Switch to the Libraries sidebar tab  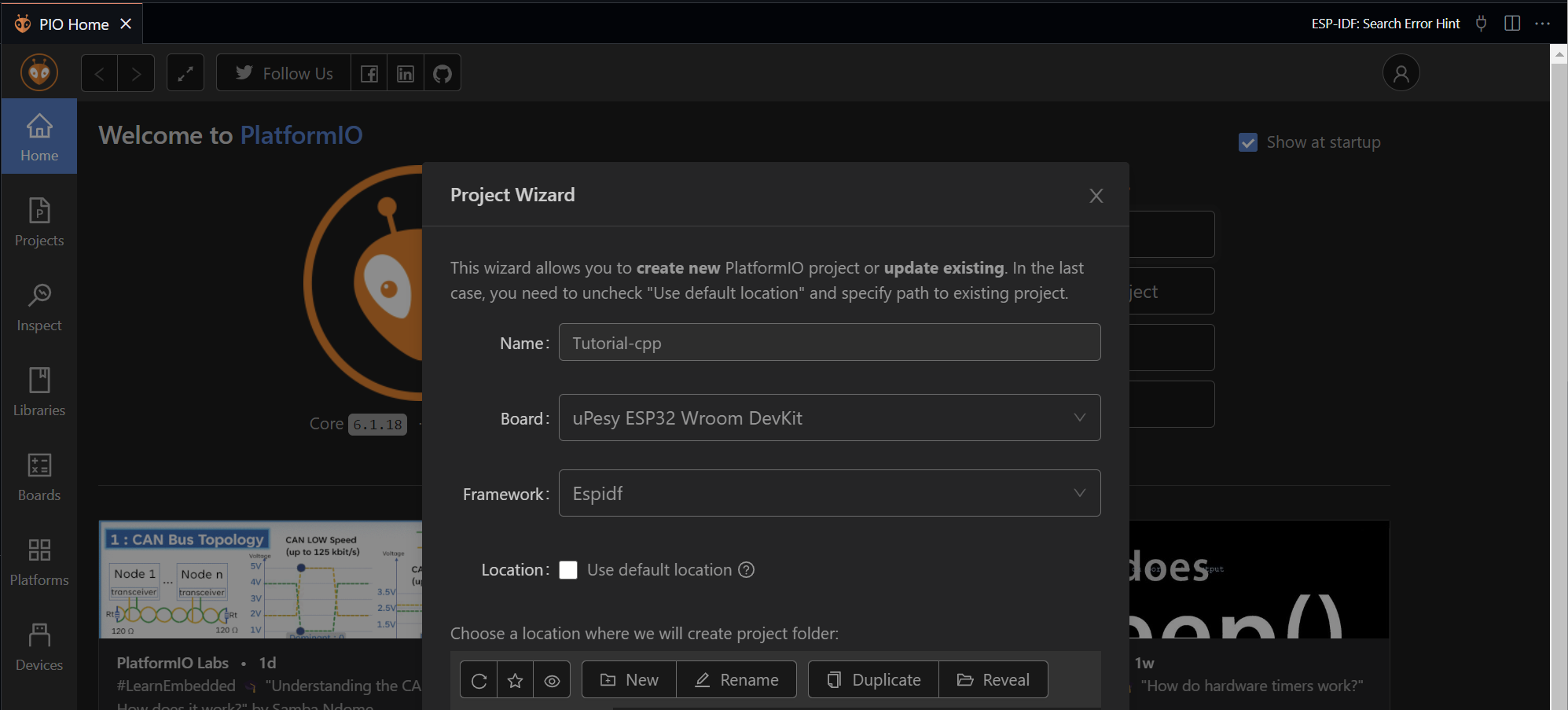click(39, 392)
